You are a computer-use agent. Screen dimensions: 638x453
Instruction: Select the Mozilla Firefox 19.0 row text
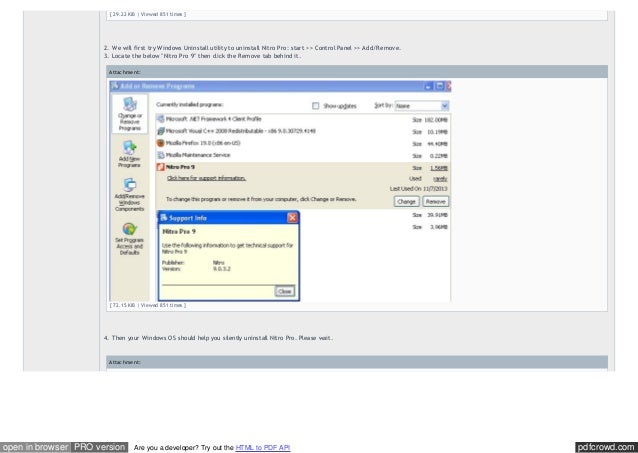tap(203, 143)
